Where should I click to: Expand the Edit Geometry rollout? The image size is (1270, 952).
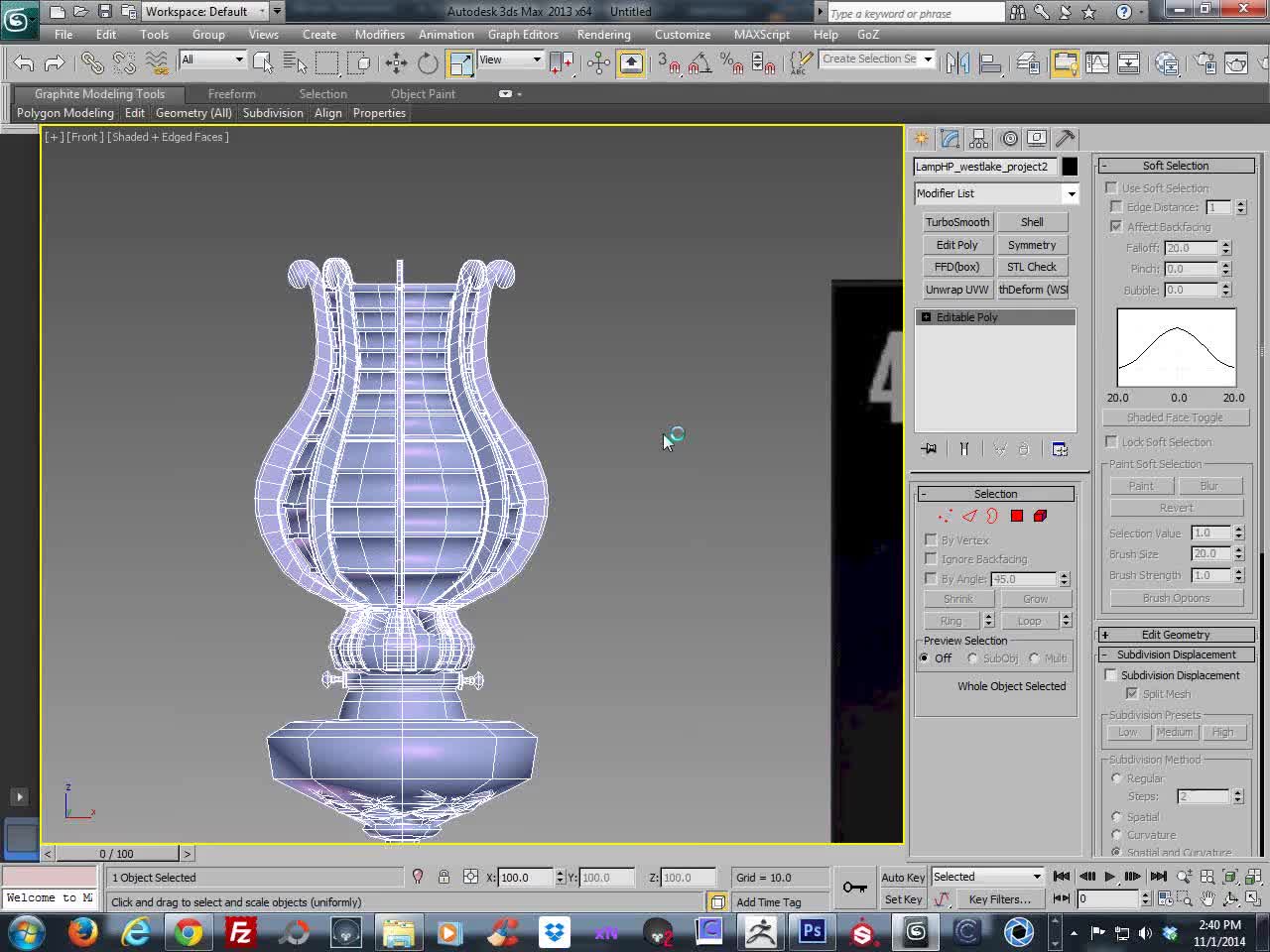pos(1176,635)
